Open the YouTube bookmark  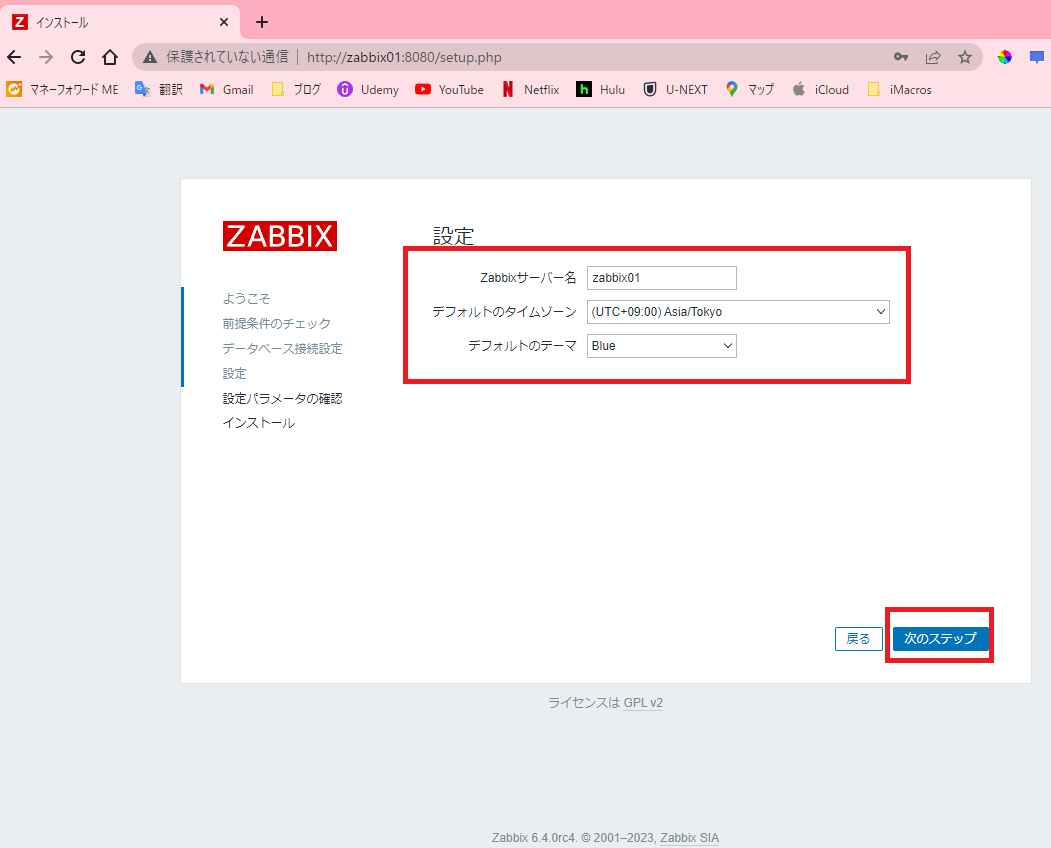[x=449, y=89]
